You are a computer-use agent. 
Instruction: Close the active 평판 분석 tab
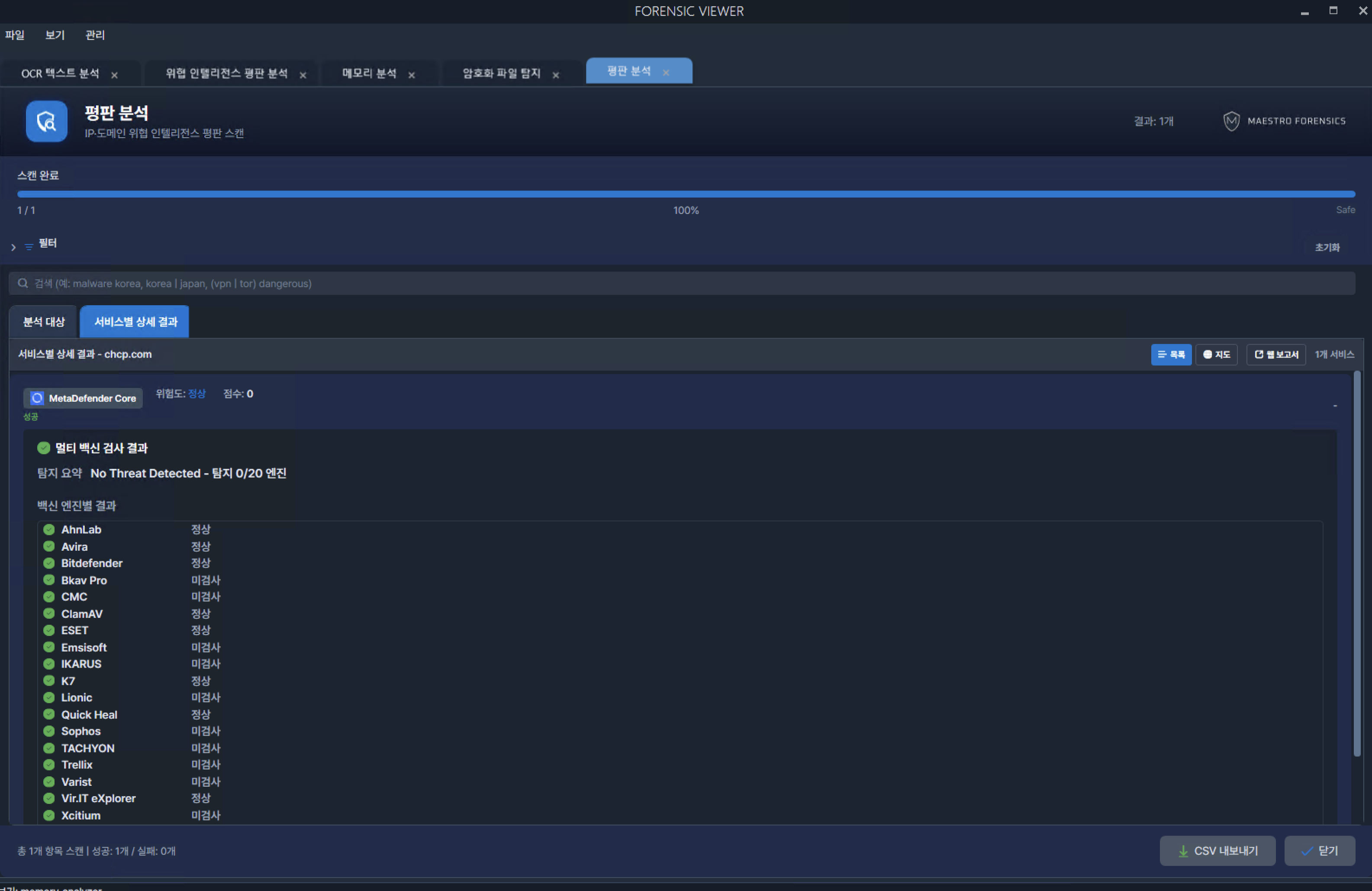(666, 73)
